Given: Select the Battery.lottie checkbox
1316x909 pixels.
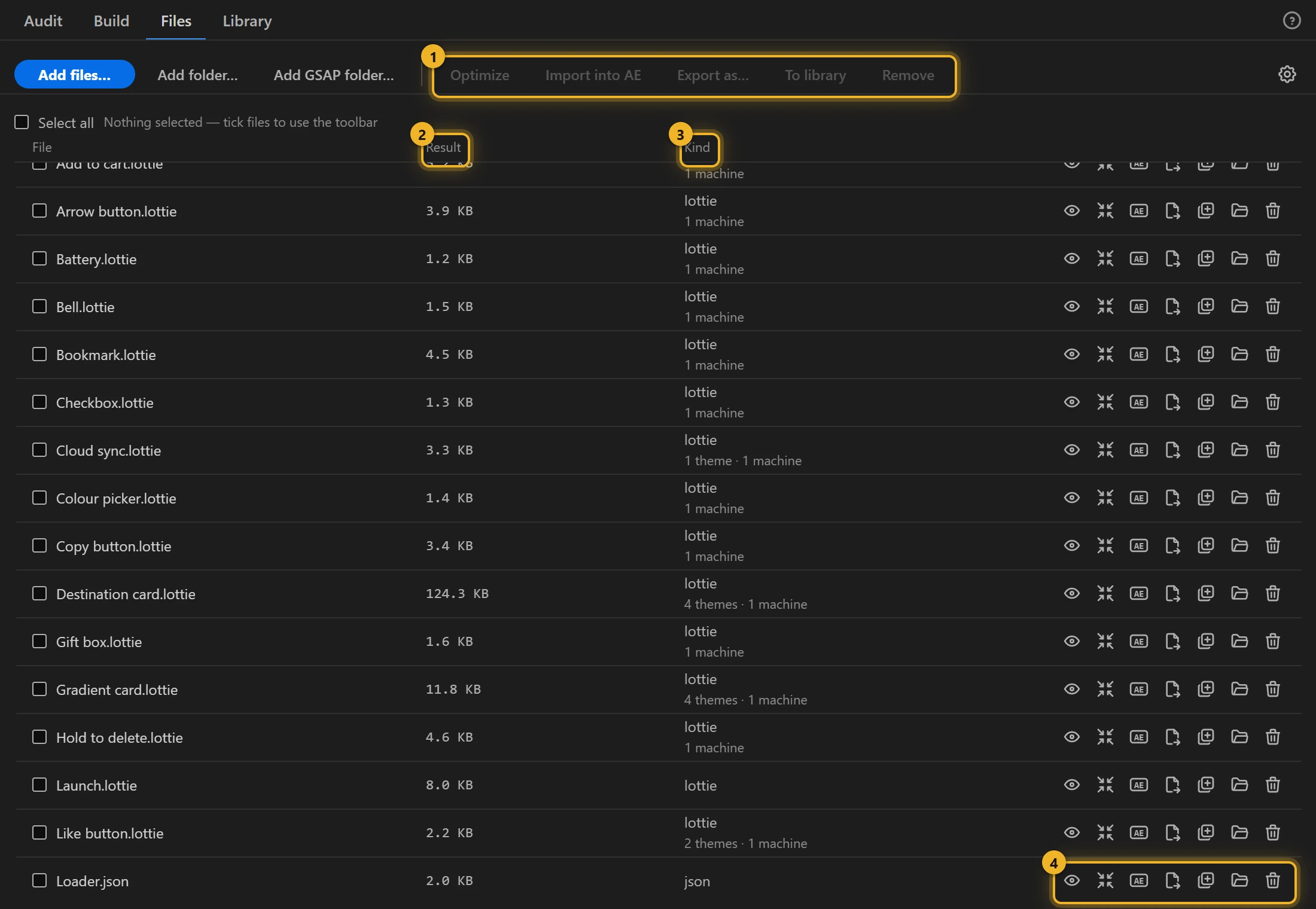Looking at the screenshot, I should coord(39,258).
